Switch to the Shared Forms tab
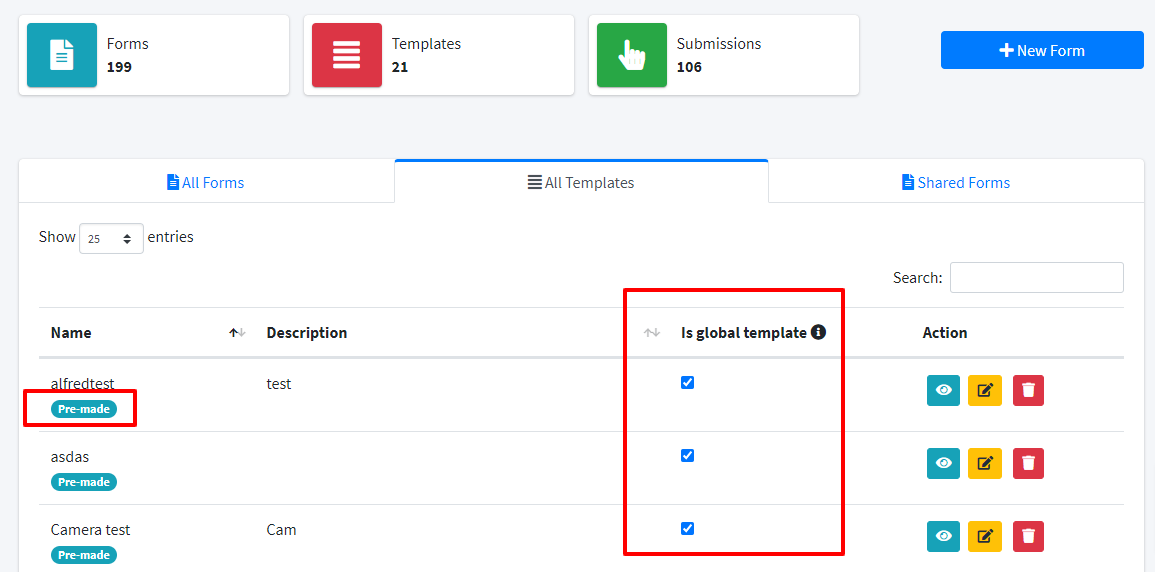The image size is (1155, 572). 956,183
